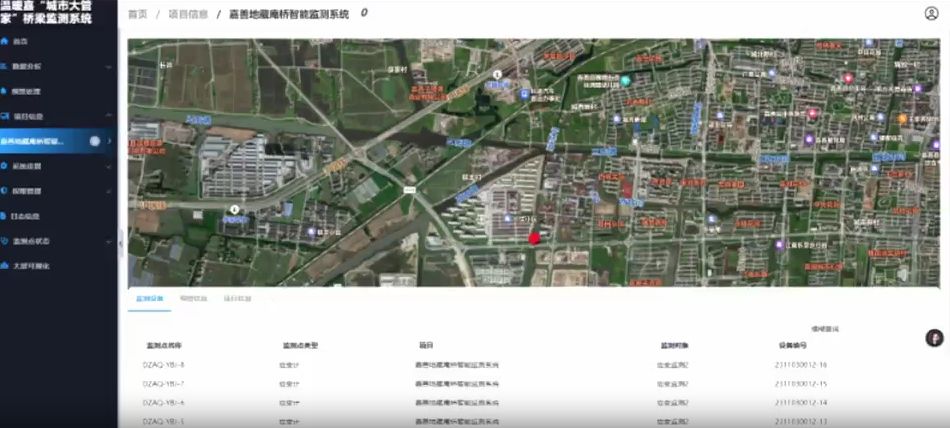Click the 项目信息 breadcrumb link
The height and width of the screenshot is (428, 950).
point(188,14)
